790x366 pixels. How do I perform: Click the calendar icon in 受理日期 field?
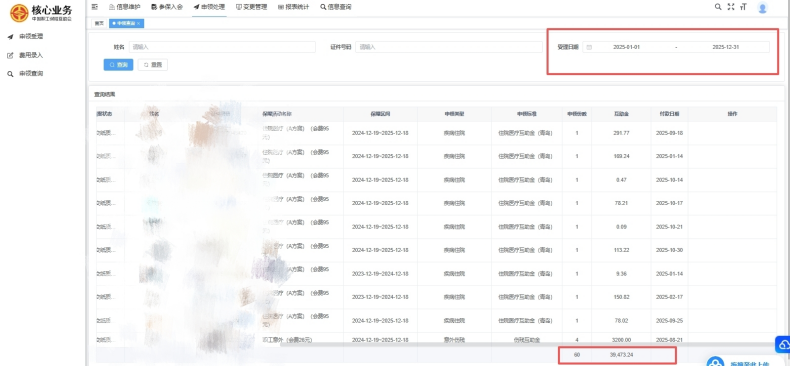tap(589, 47)
